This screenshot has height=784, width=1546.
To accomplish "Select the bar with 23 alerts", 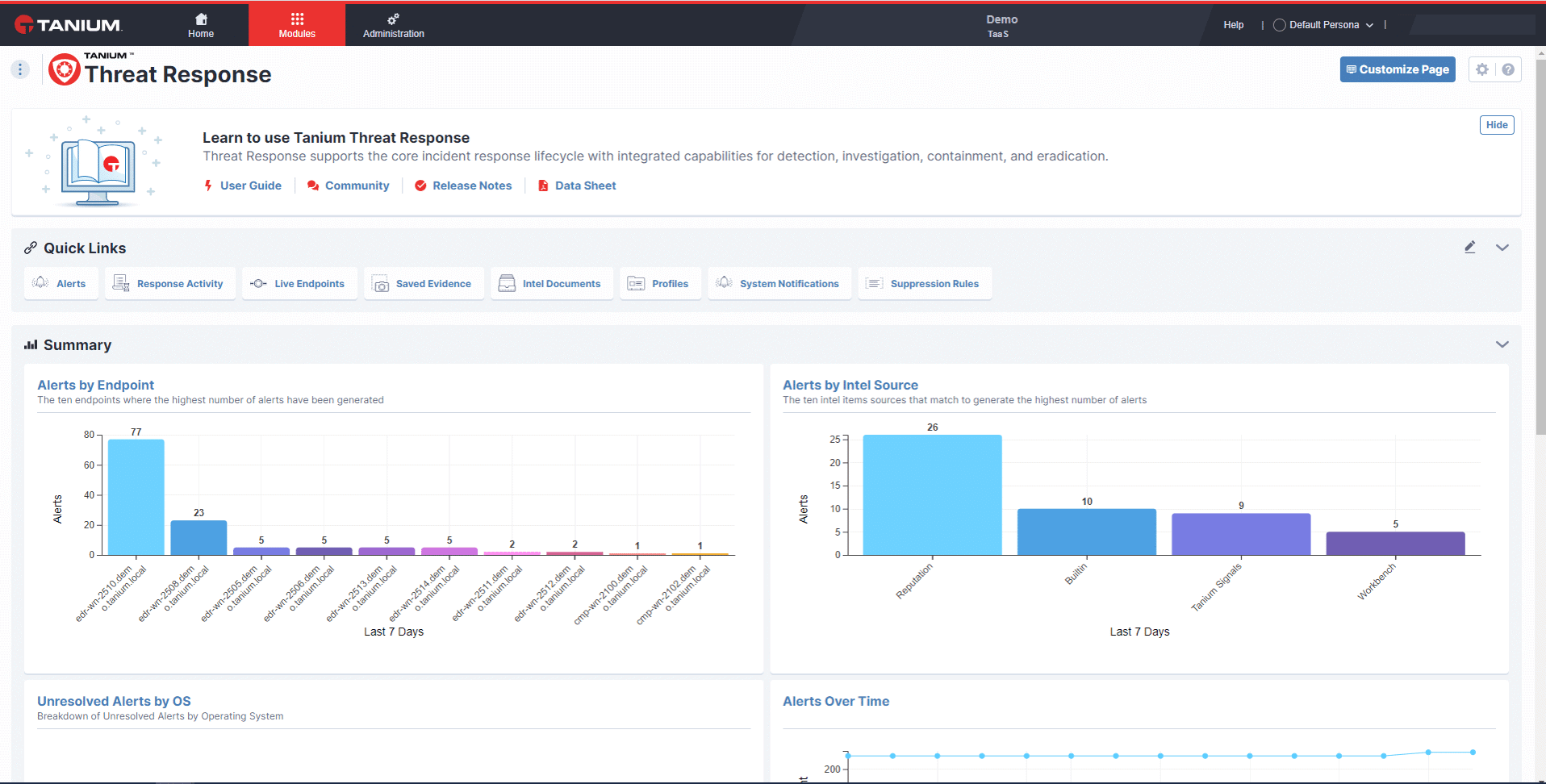I will click(198, 538).
